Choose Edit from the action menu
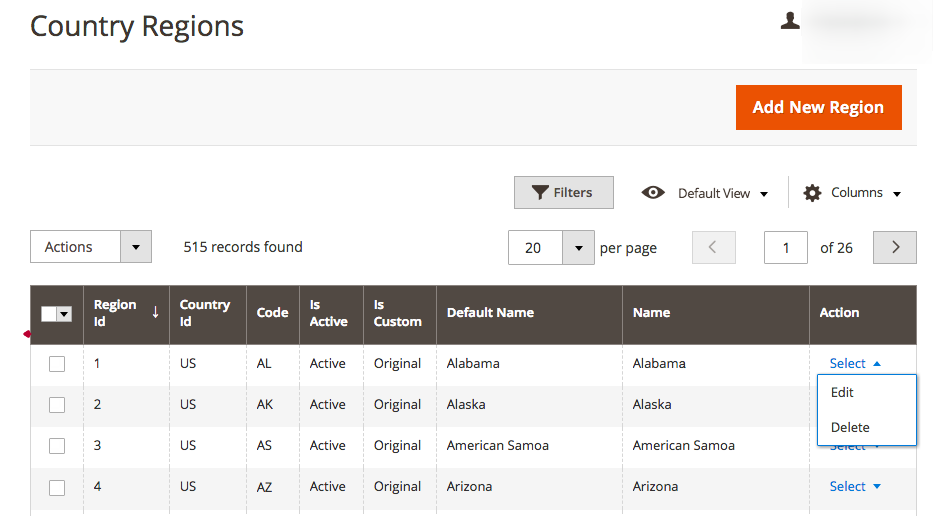933x516 pixels. 867,392
